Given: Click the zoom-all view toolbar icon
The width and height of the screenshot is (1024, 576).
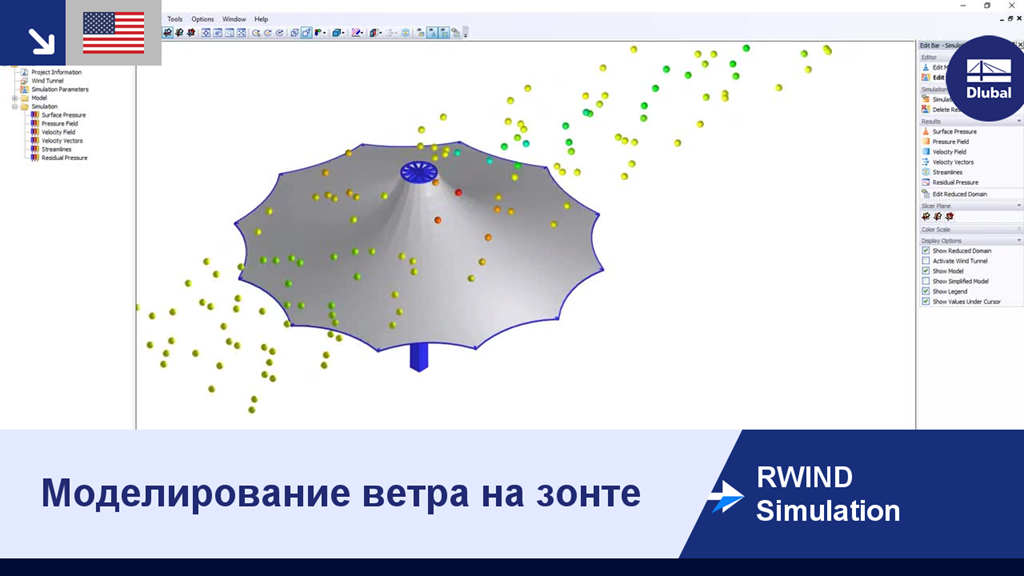Looking at the screenshot, I should (206, 33).
